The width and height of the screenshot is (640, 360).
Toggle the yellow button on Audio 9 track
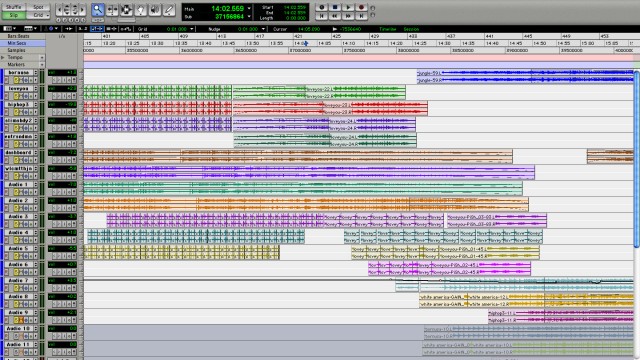point(17,320)
